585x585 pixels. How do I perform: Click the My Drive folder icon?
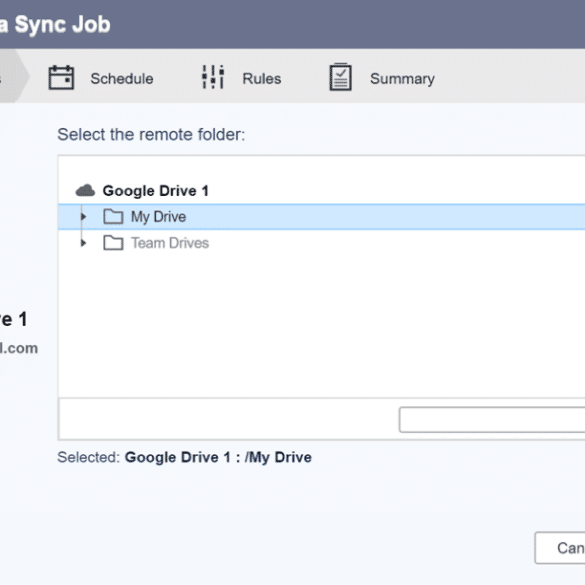[x=113, y=217]
